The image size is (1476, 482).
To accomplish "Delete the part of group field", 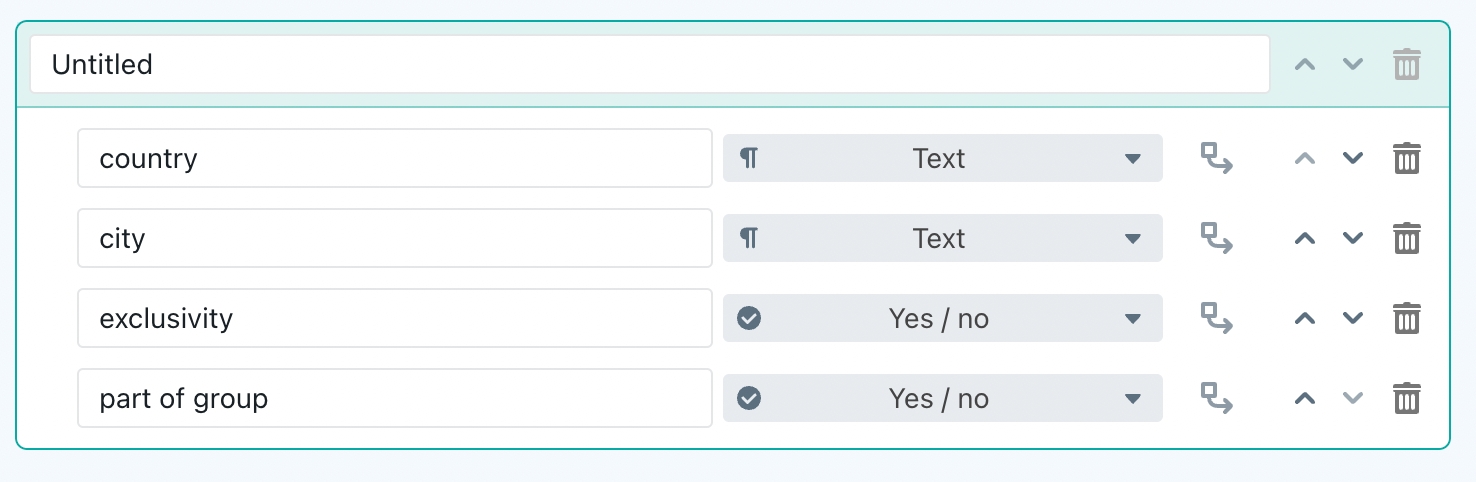I will 1407,398.
